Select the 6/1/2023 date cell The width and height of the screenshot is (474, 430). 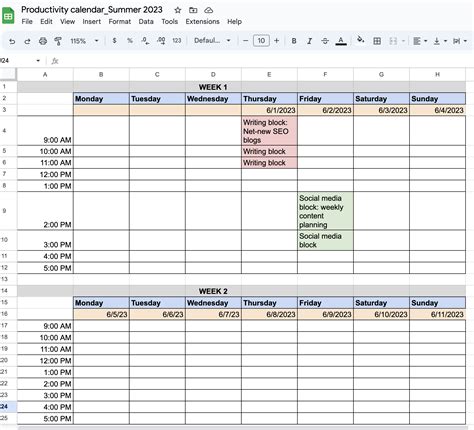click(269, 110)
